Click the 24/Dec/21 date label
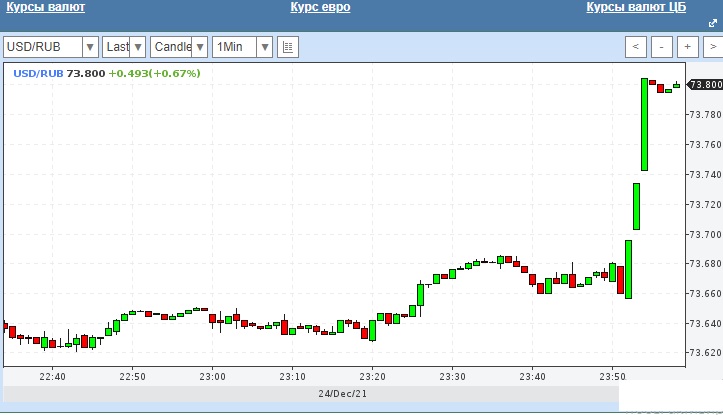 click(343, 393)
